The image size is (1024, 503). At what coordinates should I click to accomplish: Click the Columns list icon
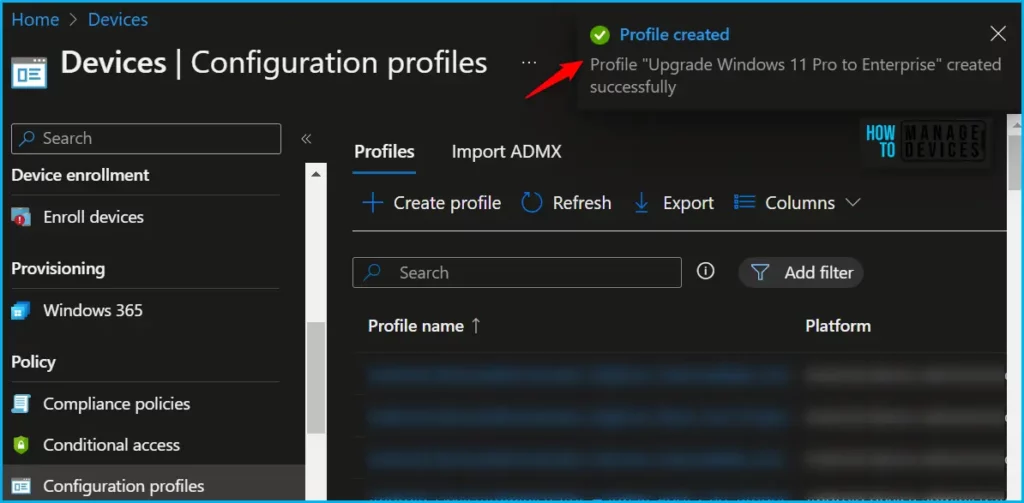coord(744,203)
